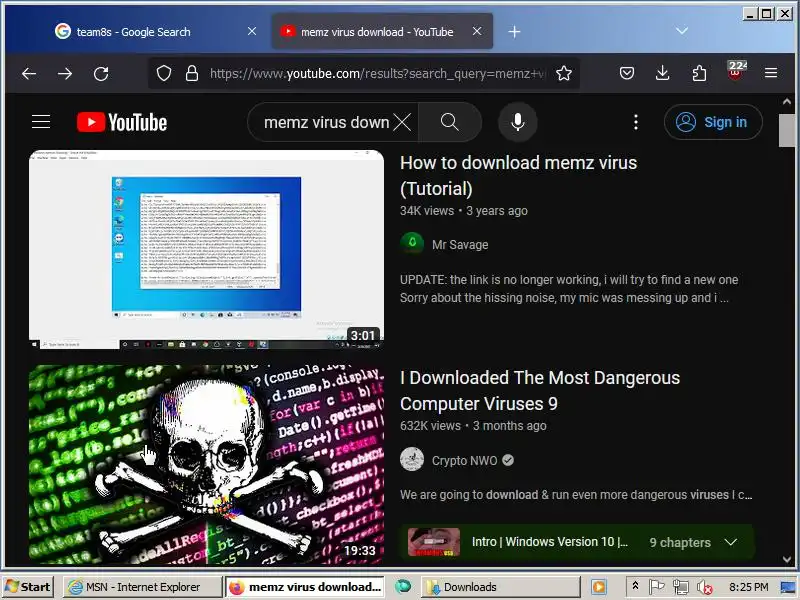Click the taskbar media player icon
The height and width of the screenshot is (600, 800).
tap(599, 587)
